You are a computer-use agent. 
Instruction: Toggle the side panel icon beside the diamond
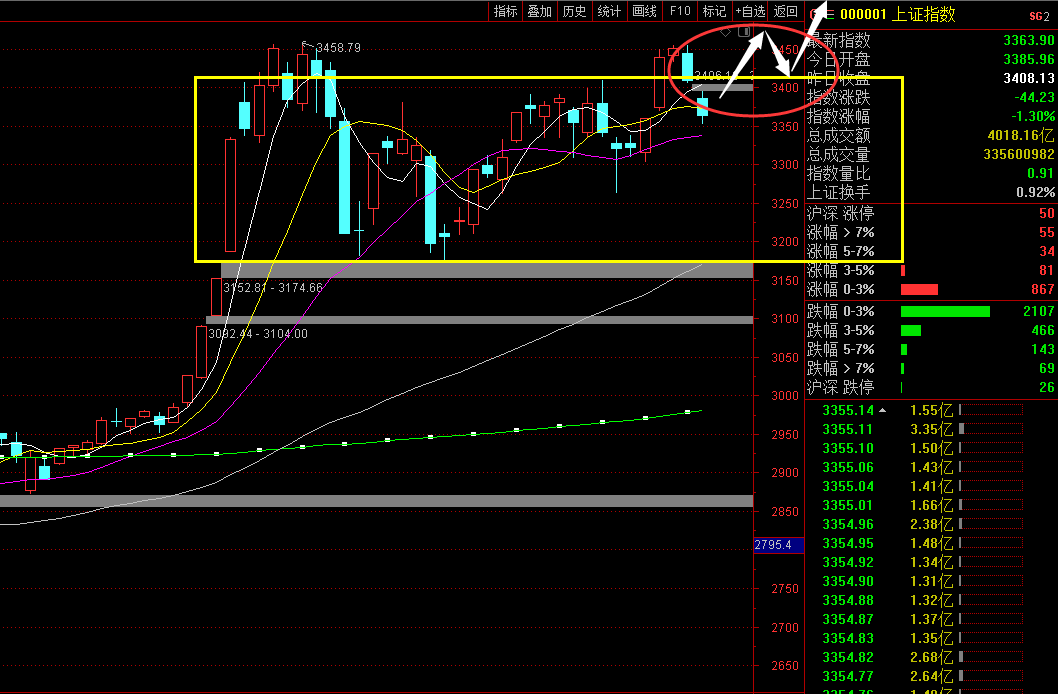(x=744, y=32)
